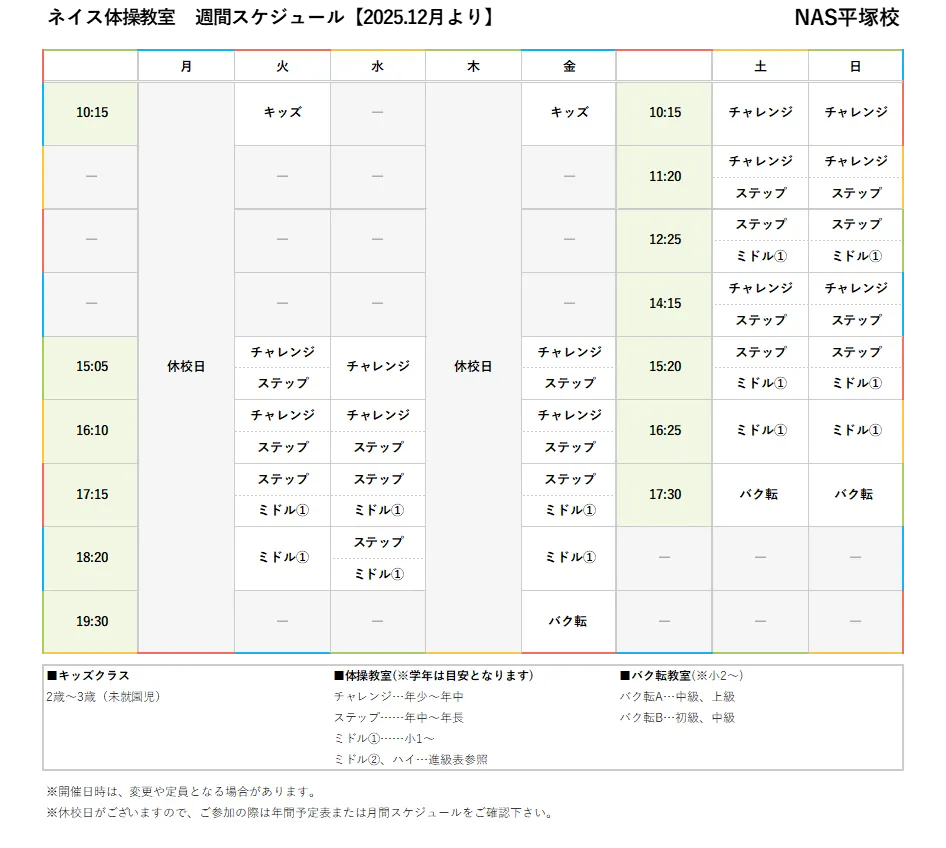Click Friday's バク転 class at 19:30
The height and width of the screenshot is (848, 946).
pyautogui.click(x=569, y=621)
